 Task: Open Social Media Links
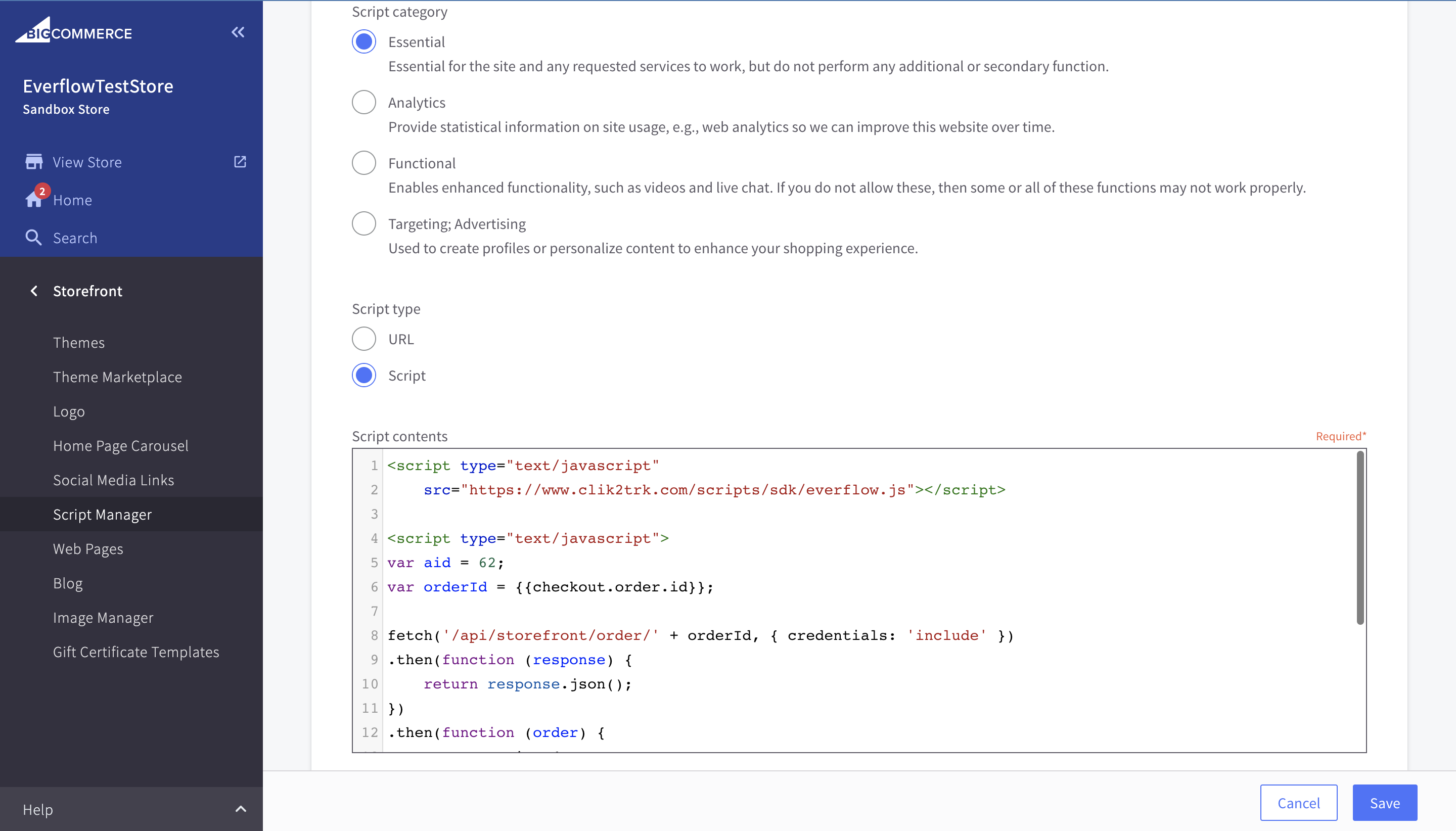[114, 480]
